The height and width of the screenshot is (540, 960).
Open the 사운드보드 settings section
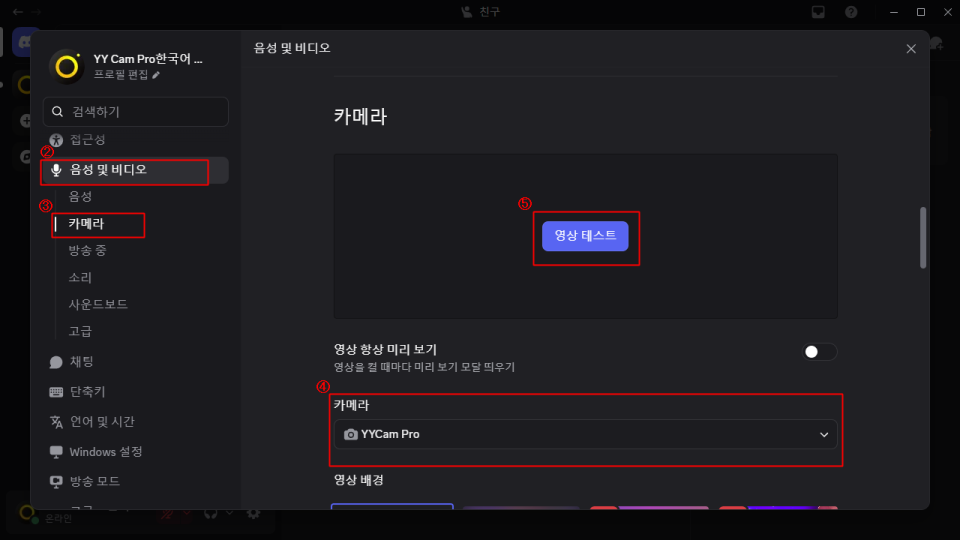coord(98,304)
